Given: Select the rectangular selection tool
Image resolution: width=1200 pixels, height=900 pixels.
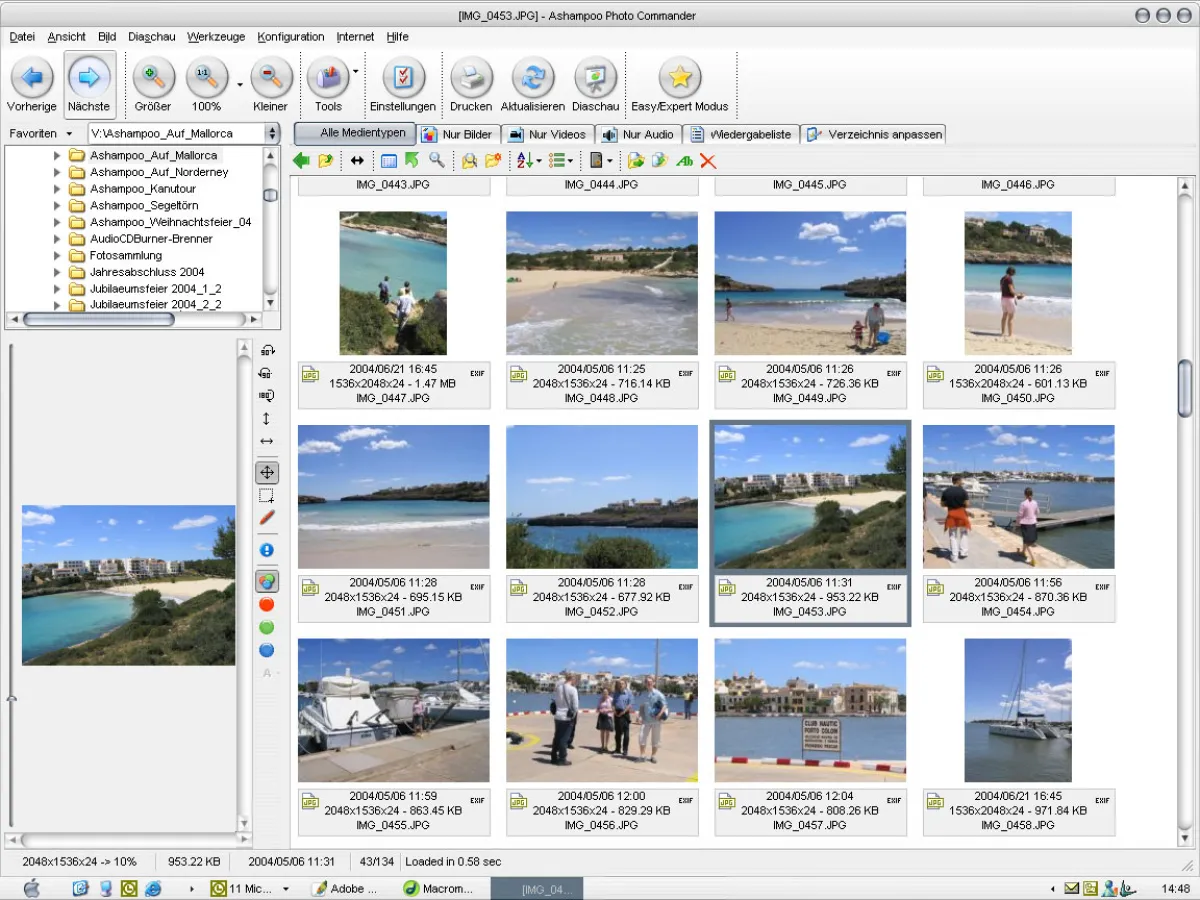Looking at the screenshot, I should tap(267, 496).
